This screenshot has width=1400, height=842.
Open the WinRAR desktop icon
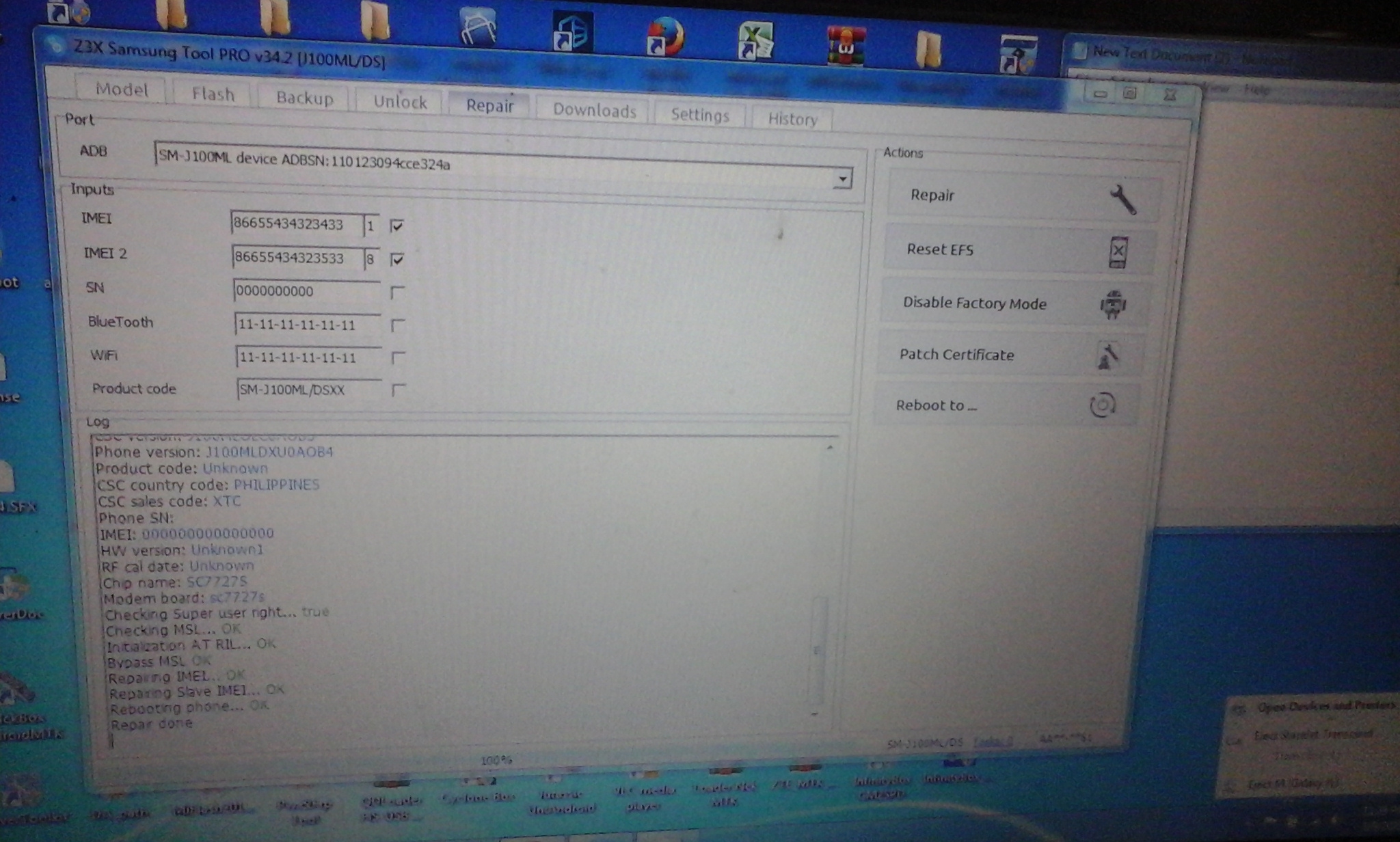coord(846,46)
